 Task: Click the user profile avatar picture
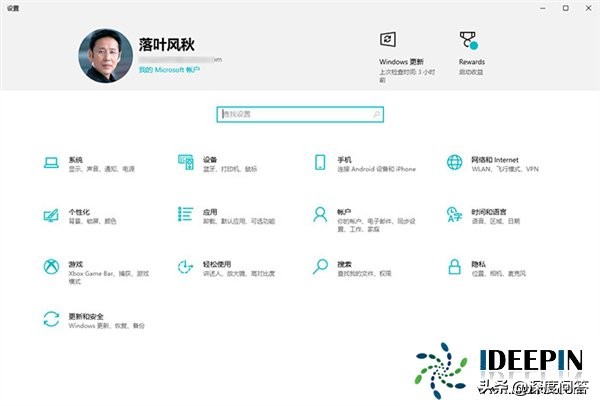tap(106, 56)
